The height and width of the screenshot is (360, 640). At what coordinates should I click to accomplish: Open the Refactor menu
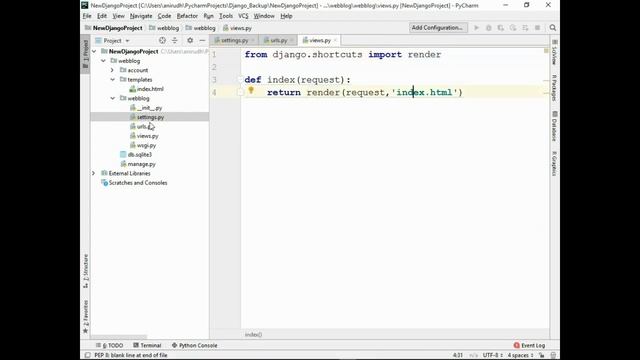pos(187,16)
